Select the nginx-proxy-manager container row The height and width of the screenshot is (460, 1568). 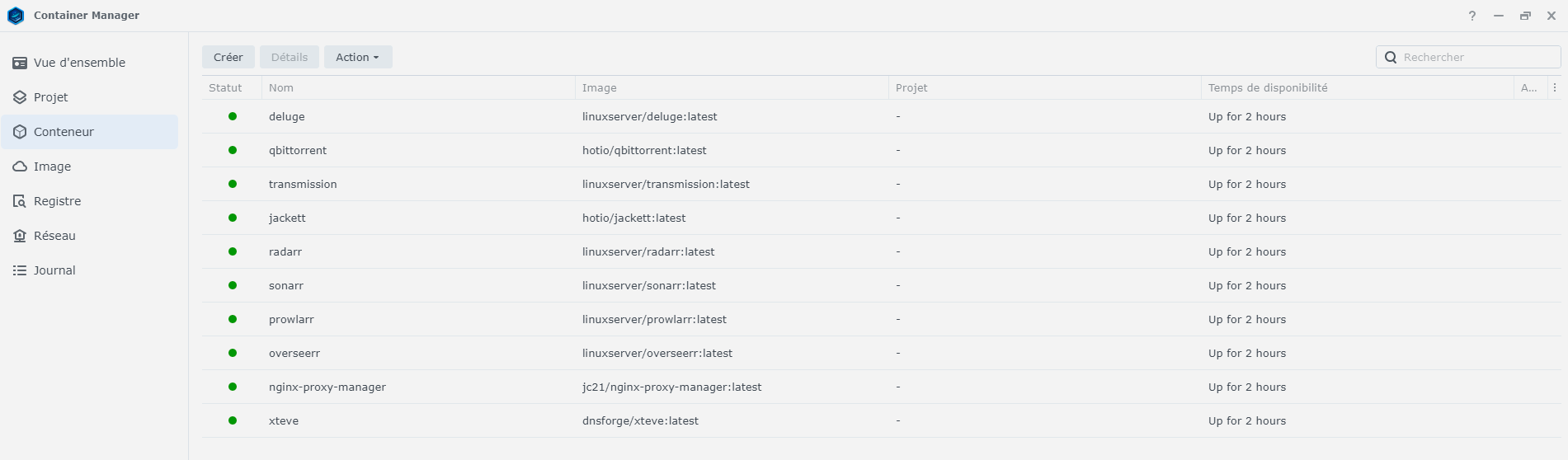327,387
